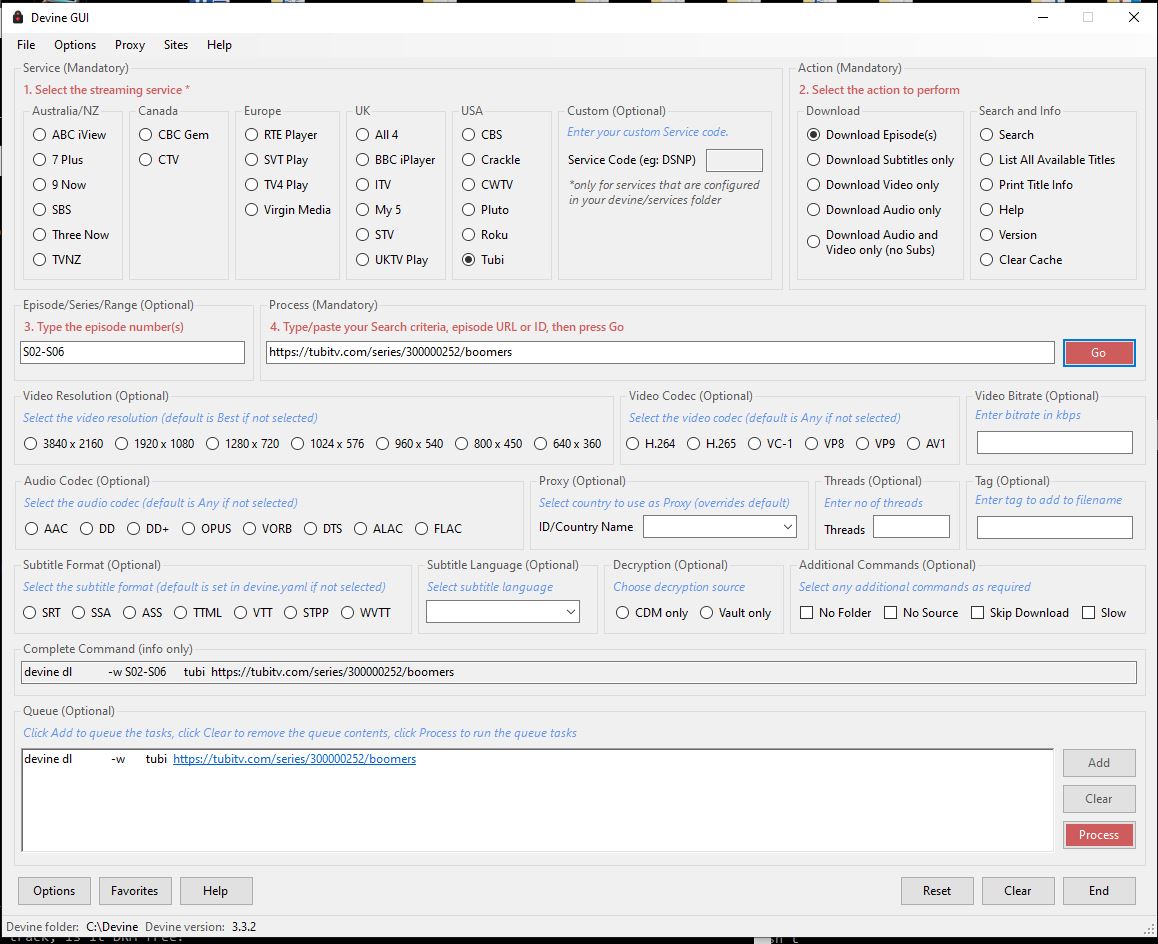Expand the Subtitle Language dropdown
The width and height of the screenshot is (1158, 944).
[503, 612]
